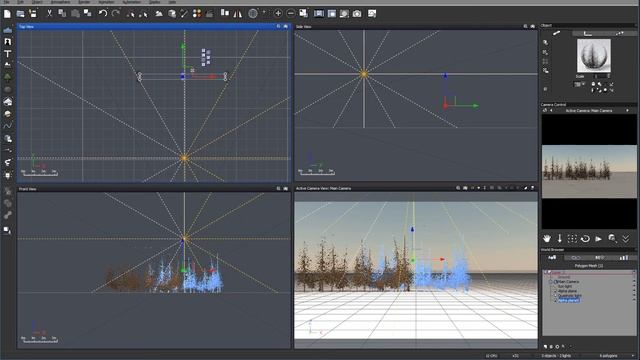Click the Undo arrow in the toolbar

(x=103, y=13)
